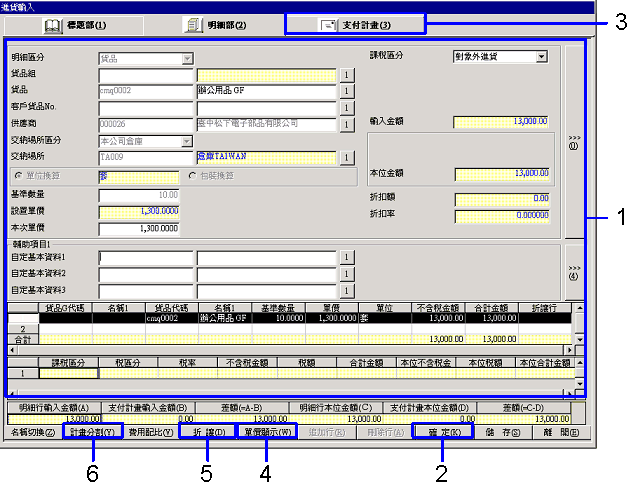Click lookup button next to 供應商 name
The height and width of the screenshot is (489, 628).
click(x=345, y=125)
